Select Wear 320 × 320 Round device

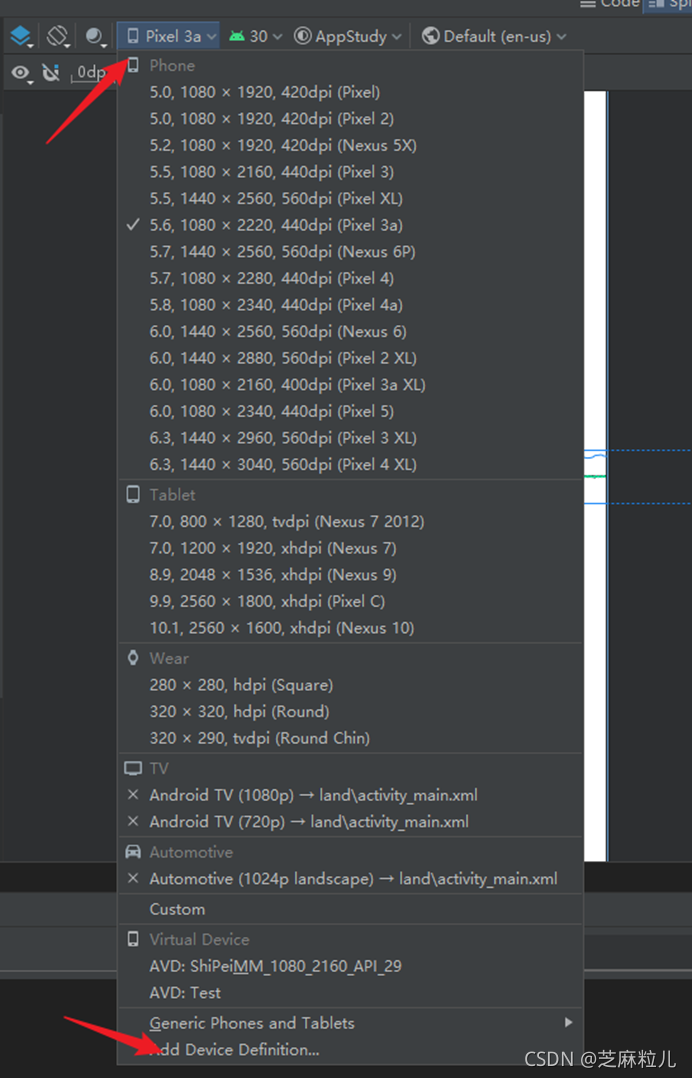pyautogui.click(x=350, y=712)
